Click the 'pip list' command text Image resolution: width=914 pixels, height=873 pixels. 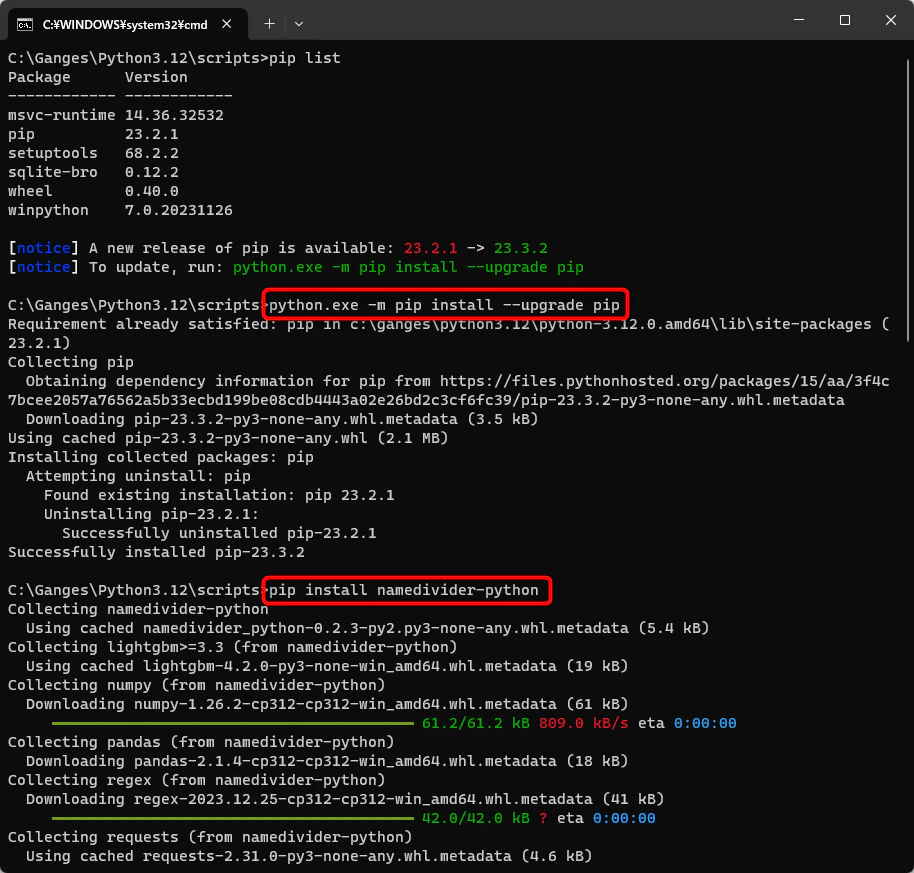(x=304, y=58)
